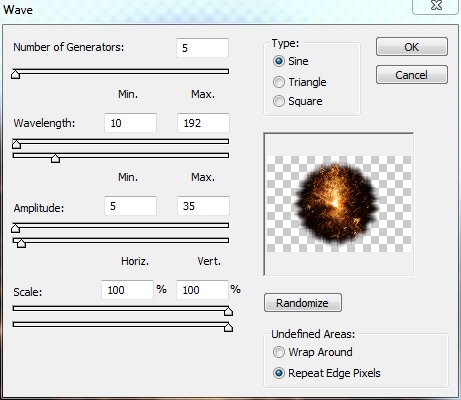This screenshot has width=461, height=400.
Task: Click the vertical Scale slider handle
Action: tap(228, 327)
